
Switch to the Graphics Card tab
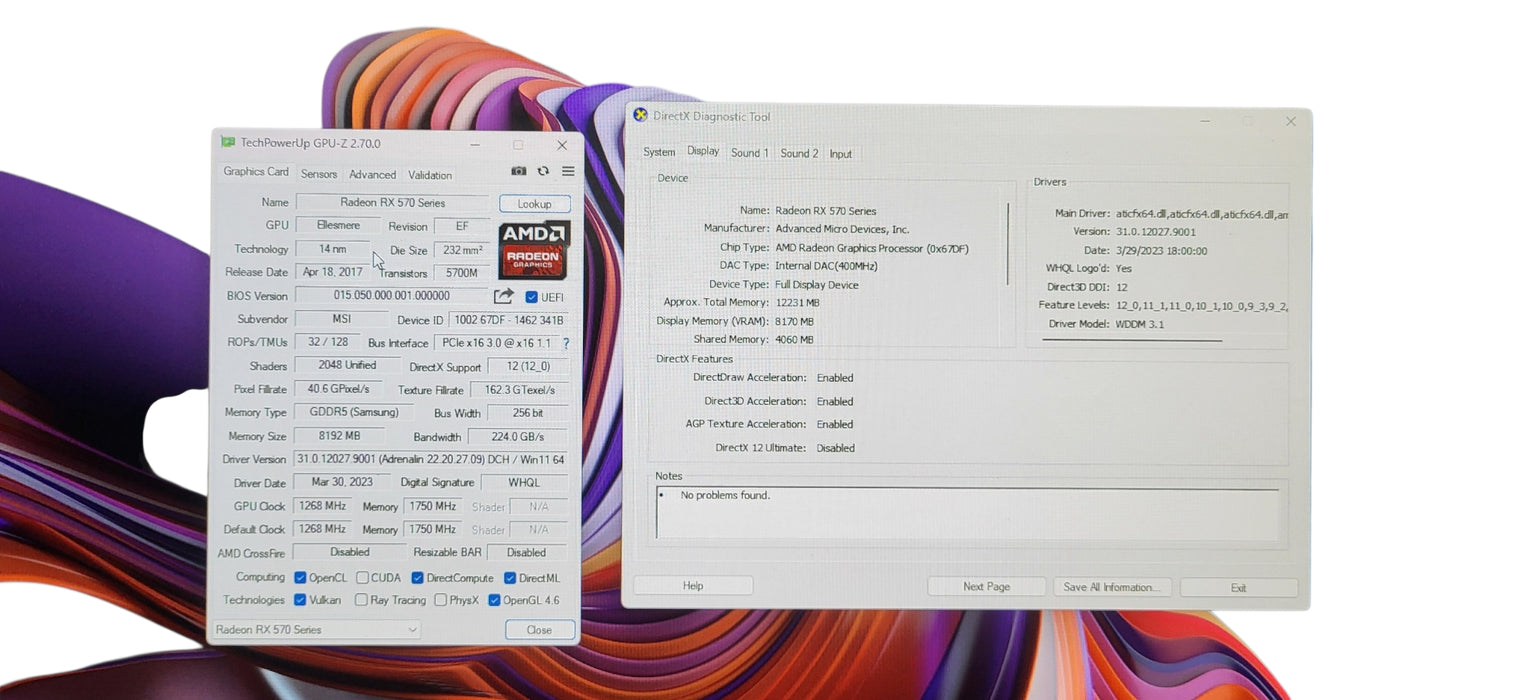[256, 172]
